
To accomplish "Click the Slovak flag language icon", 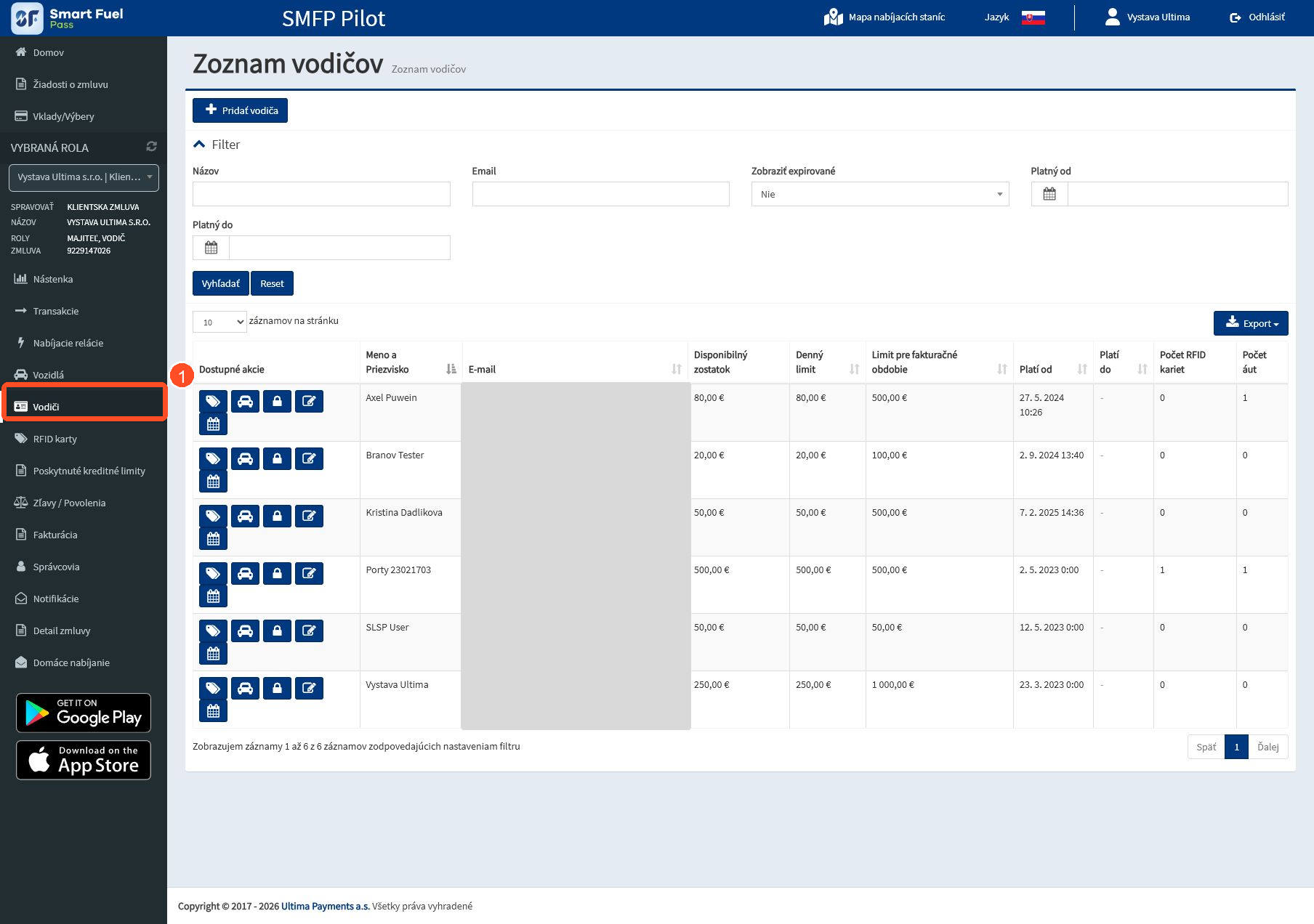I will tap(1033, 17).
